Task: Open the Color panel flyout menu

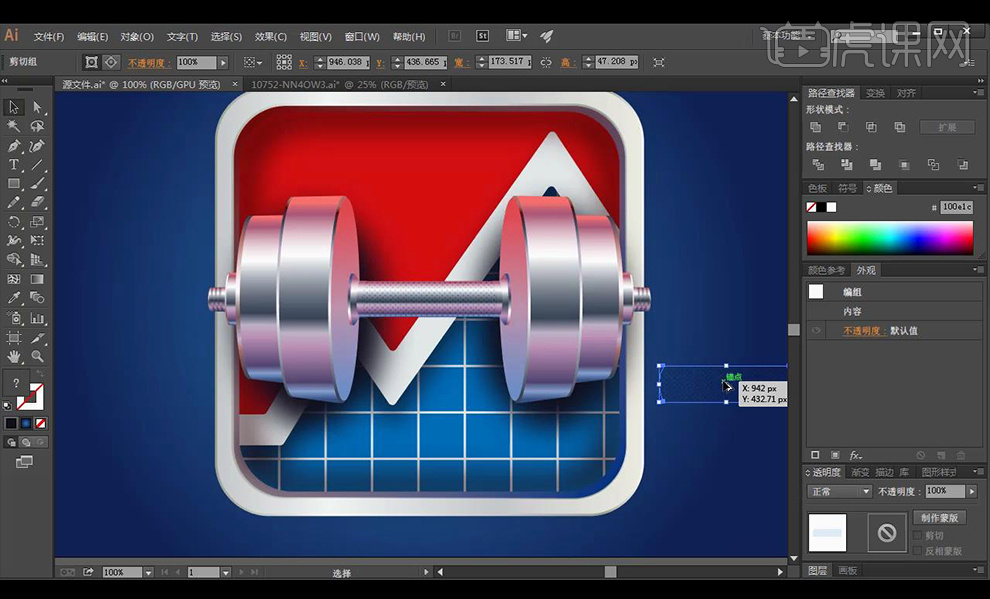Action: click(978, 188)
